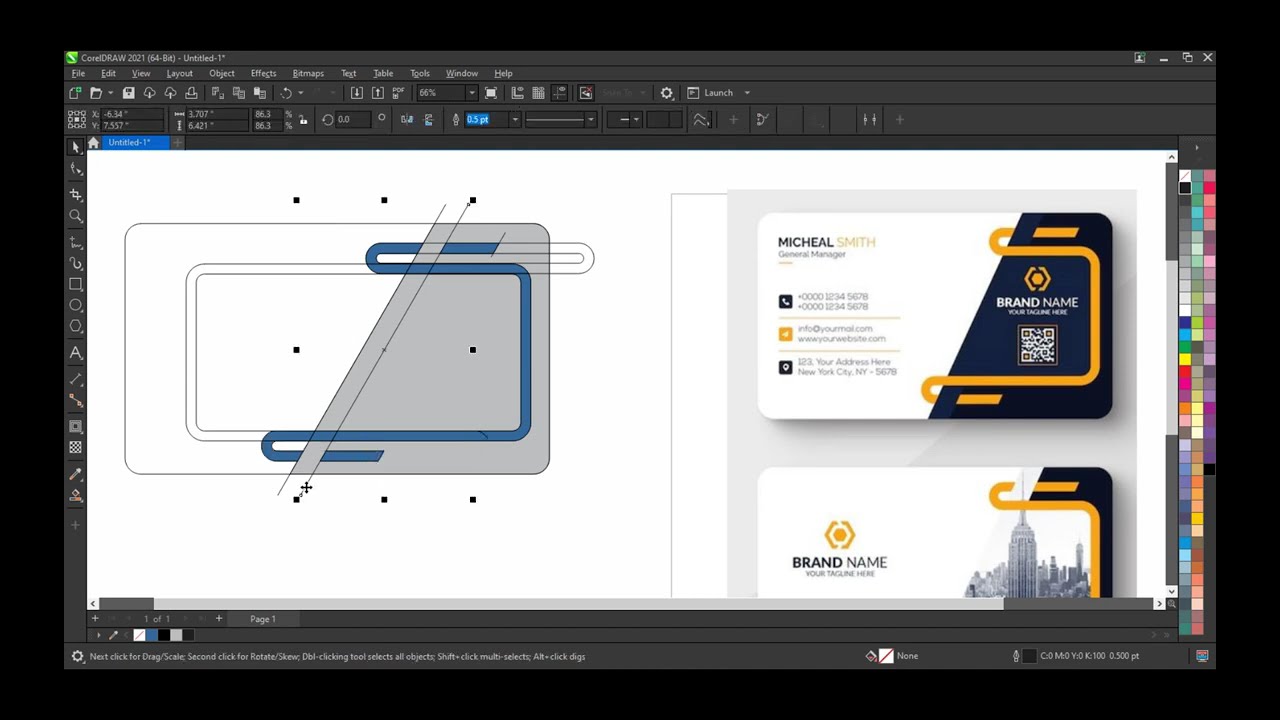Image resolution: width=1280 pixels, height=720 pixels.
Task: Toggle the snap off icon
Action: click(586, 93)
